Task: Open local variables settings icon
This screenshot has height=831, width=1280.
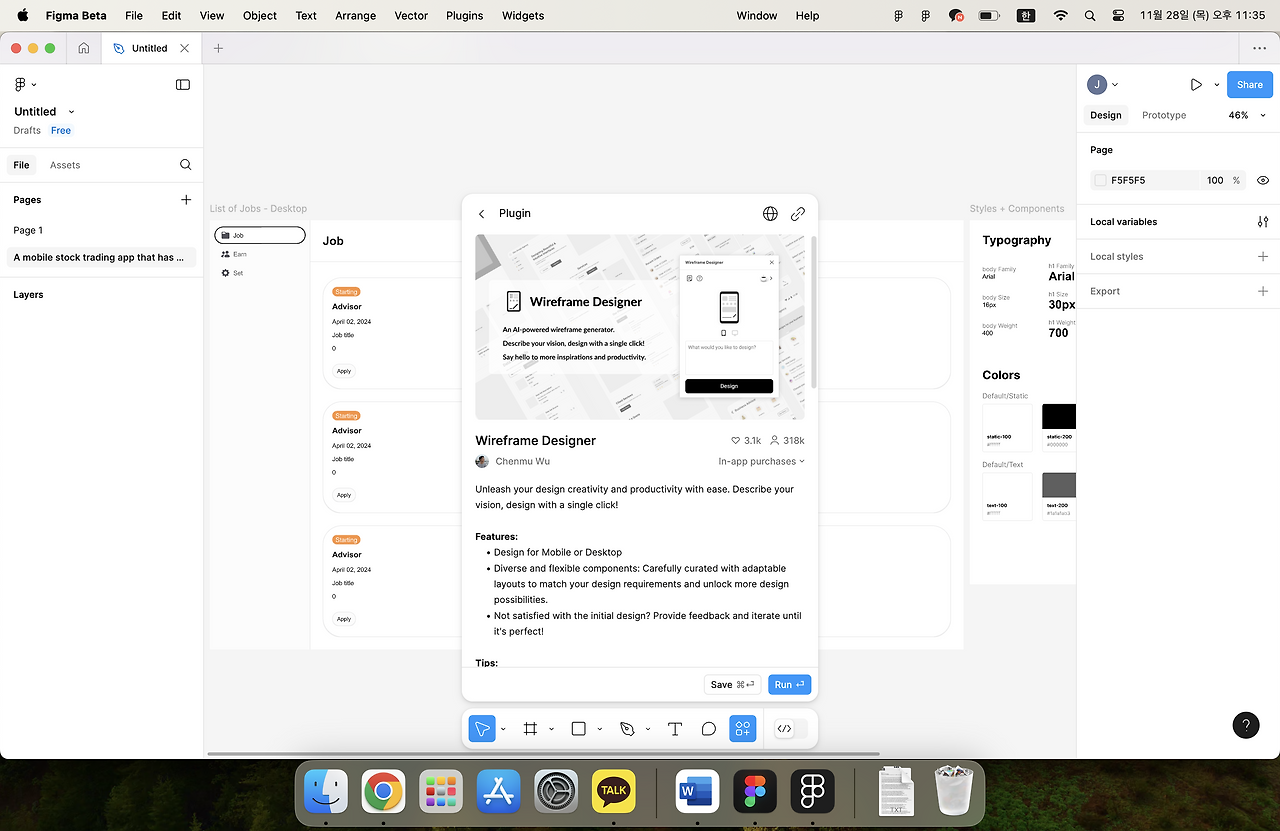Action: [1263, 222]
